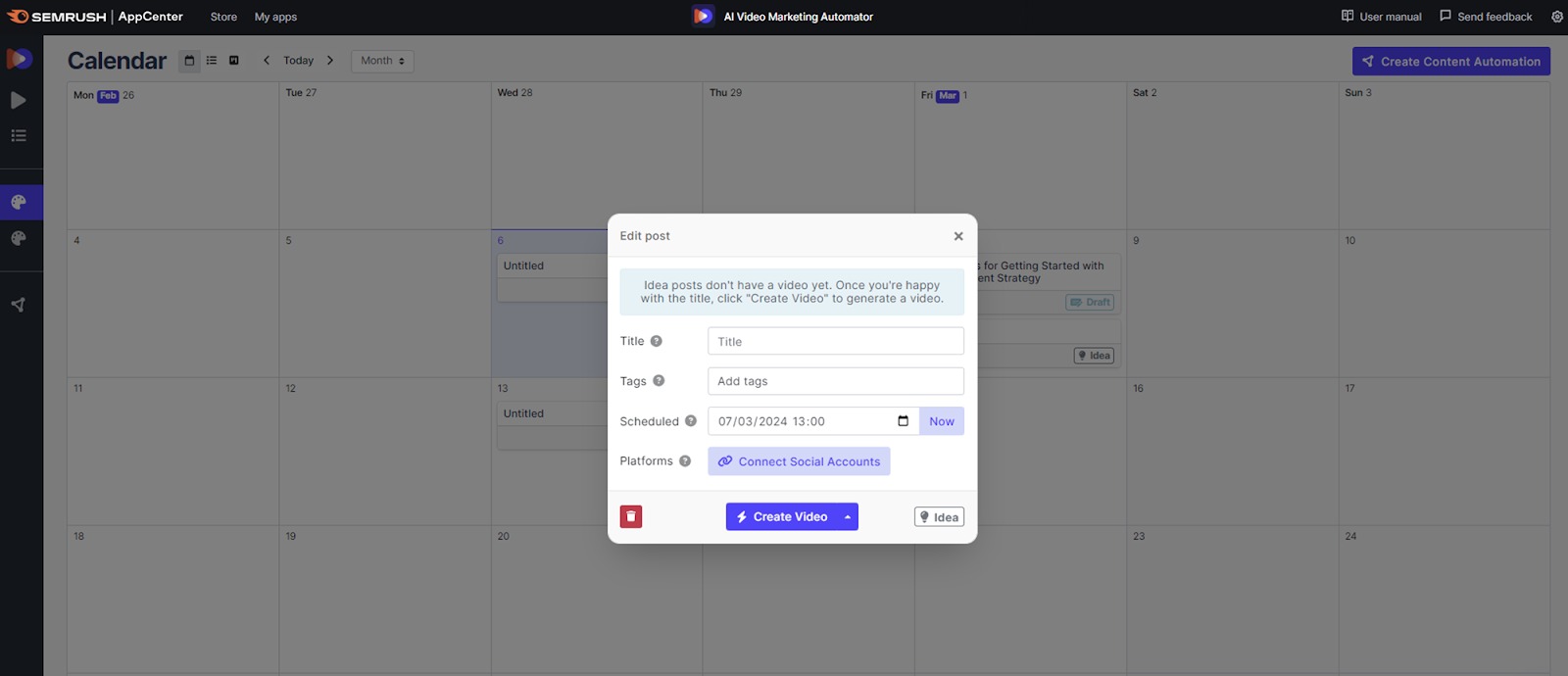Click the paper plane icon in the left sidebar

pos(19,305)
